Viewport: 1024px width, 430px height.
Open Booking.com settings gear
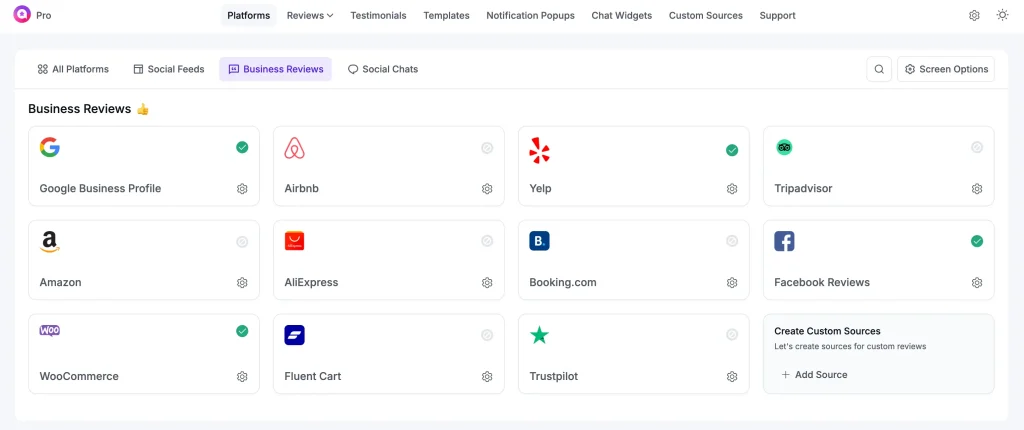pyautogui.click(x=732, y=283)
